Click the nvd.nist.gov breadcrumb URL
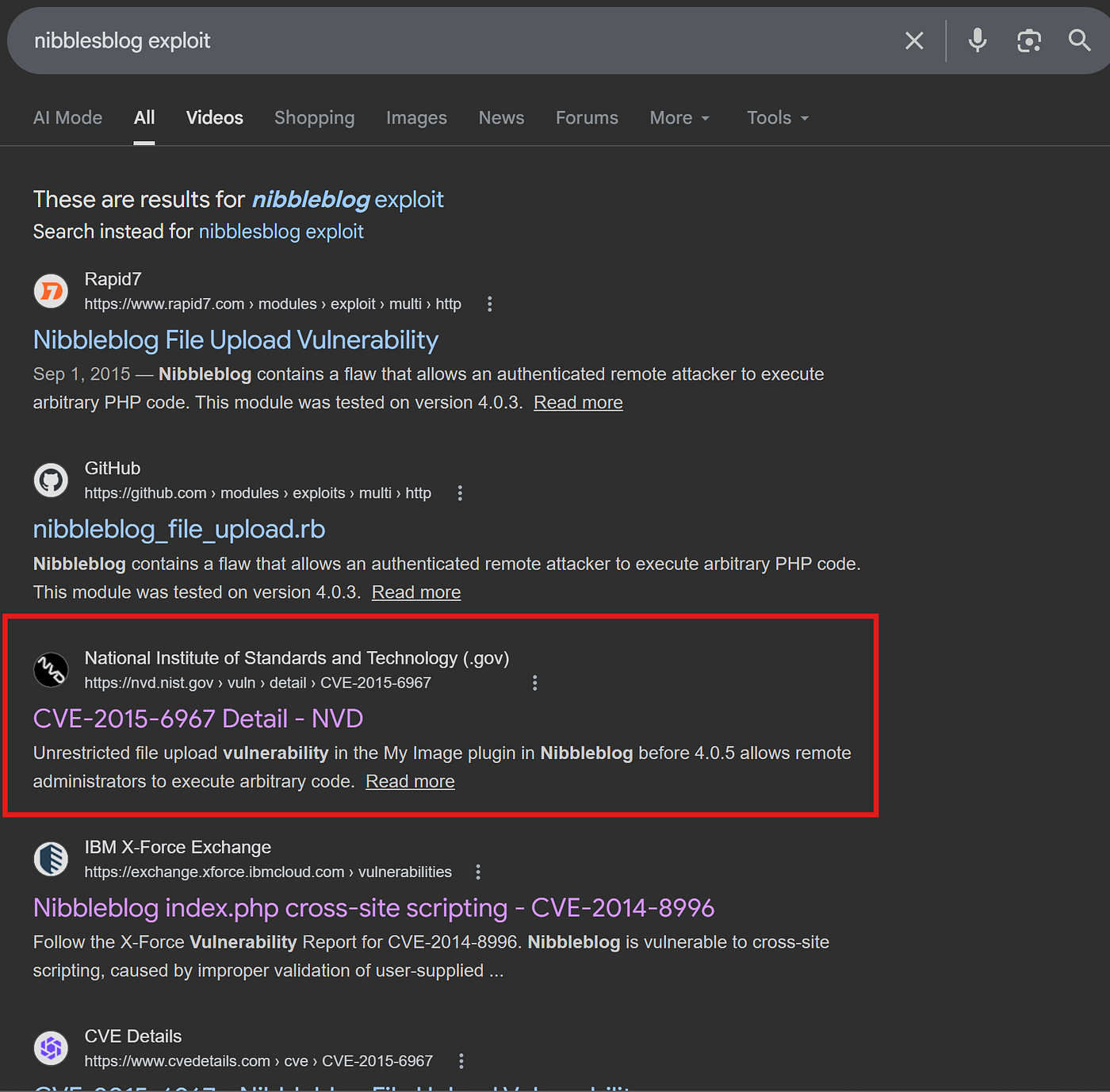This screenshot has width=1110, height=1092. tap(258, 683)
